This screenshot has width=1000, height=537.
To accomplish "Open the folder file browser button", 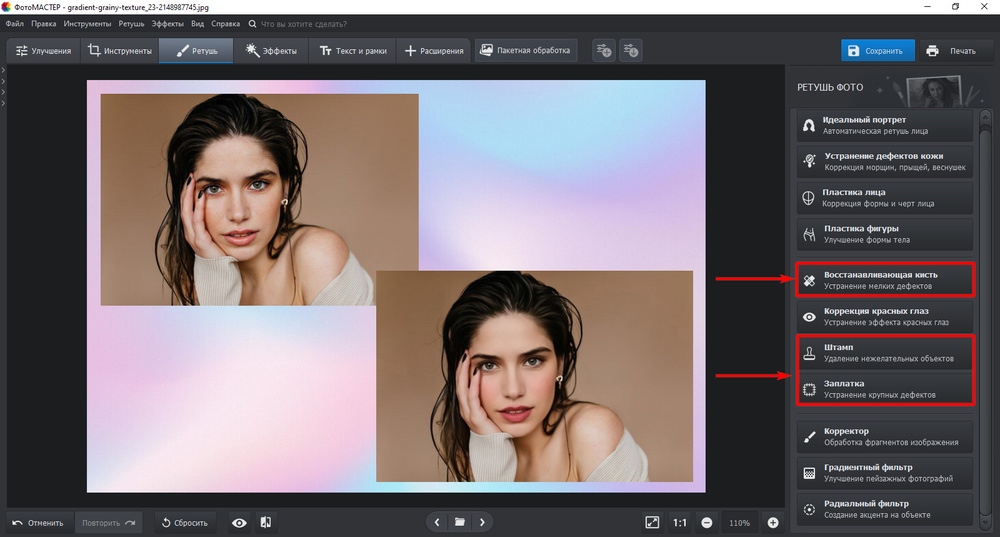I will pyautogui.click(x=459, y=522).
